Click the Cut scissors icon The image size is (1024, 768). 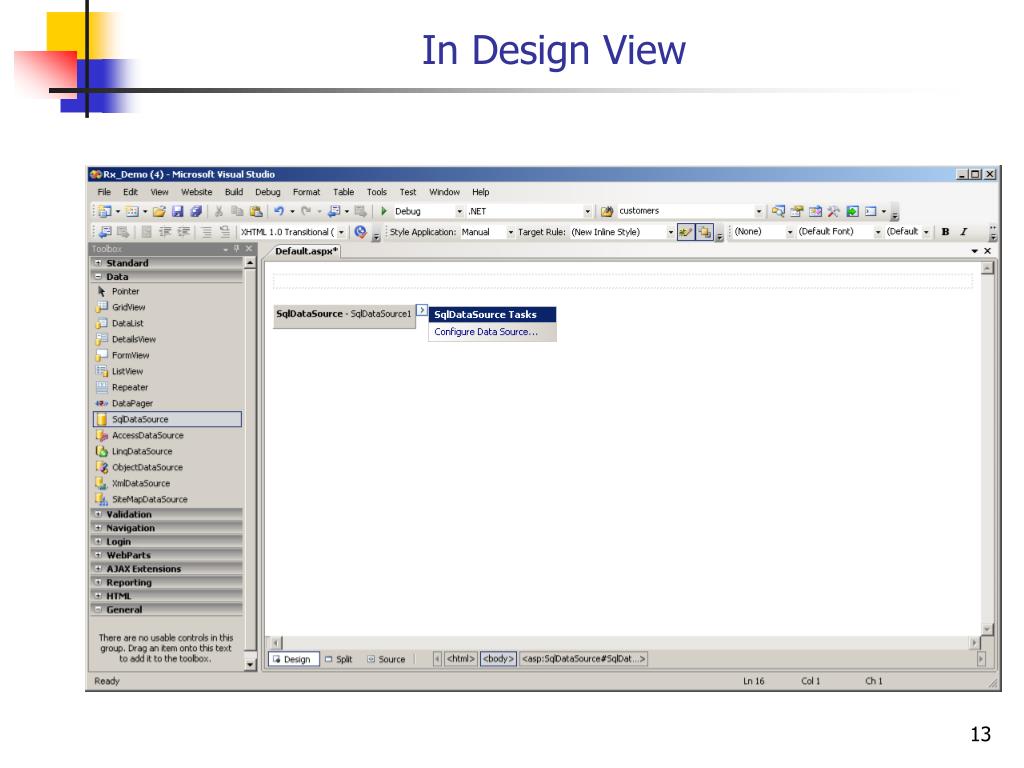[219, 211]
